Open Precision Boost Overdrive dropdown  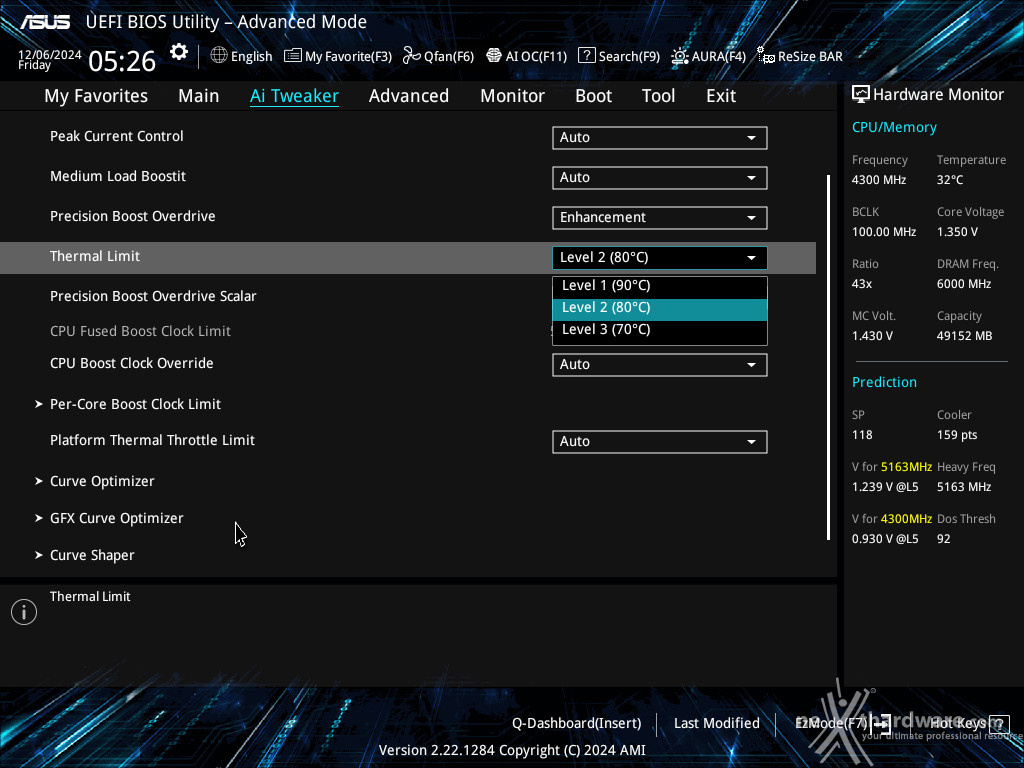(660, 217)
